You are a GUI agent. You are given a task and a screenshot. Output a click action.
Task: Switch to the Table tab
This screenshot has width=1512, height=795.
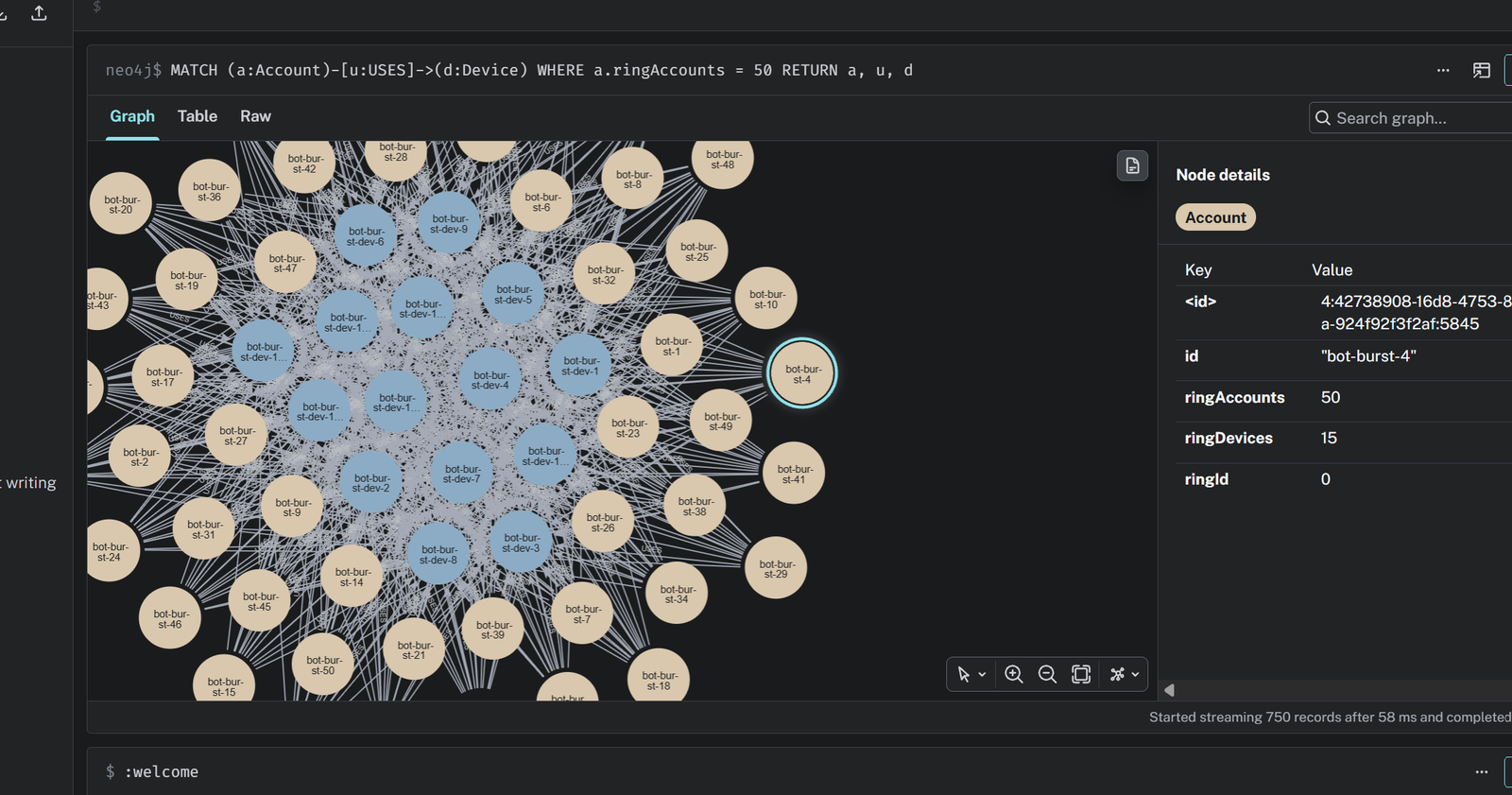pyautogui.click(x=198, y=116)
